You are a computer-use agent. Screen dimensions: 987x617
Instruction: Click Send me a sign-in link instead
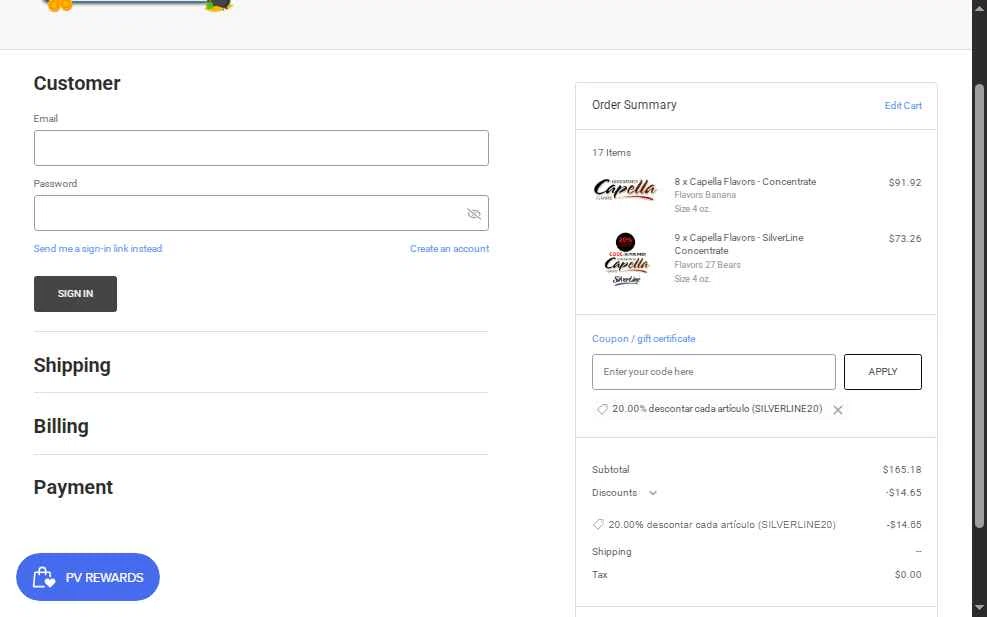coord(98,249)
